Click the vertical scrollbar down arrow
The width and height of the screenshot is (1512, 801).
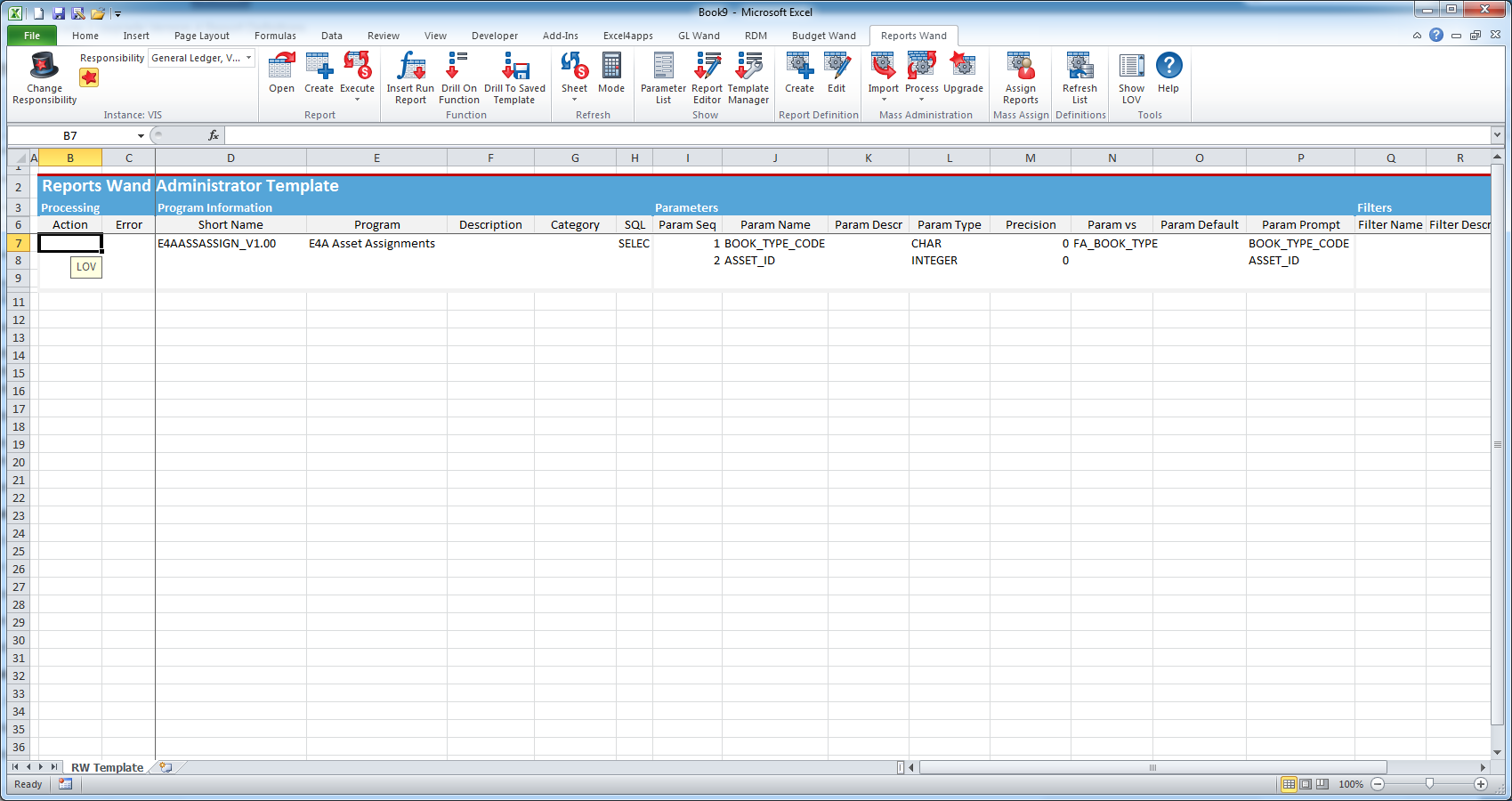coord(1497,752)
